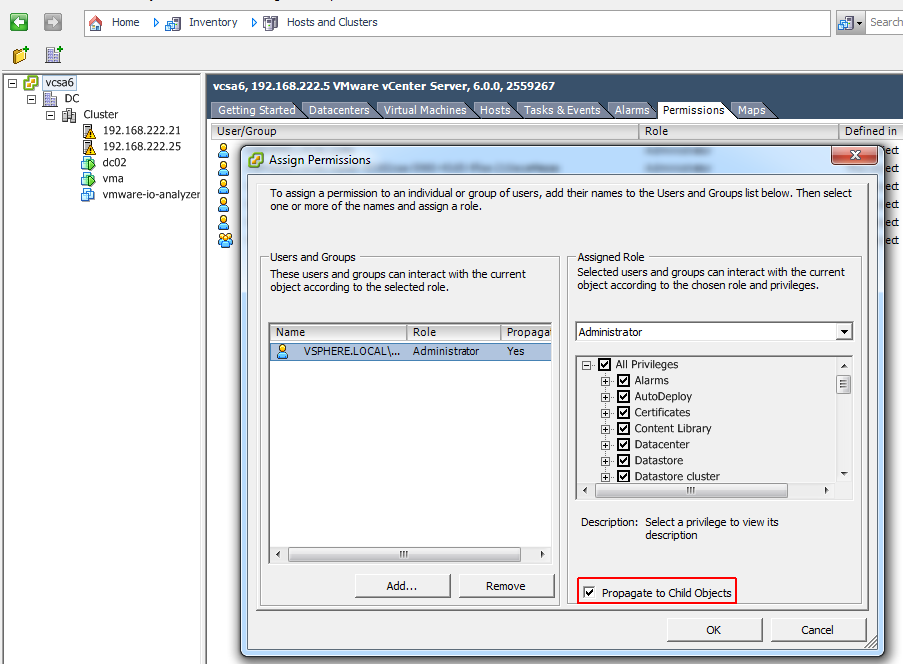Click the DC datacenter building icon
Viewport: 903px width, 664px height.
(50, 99)
